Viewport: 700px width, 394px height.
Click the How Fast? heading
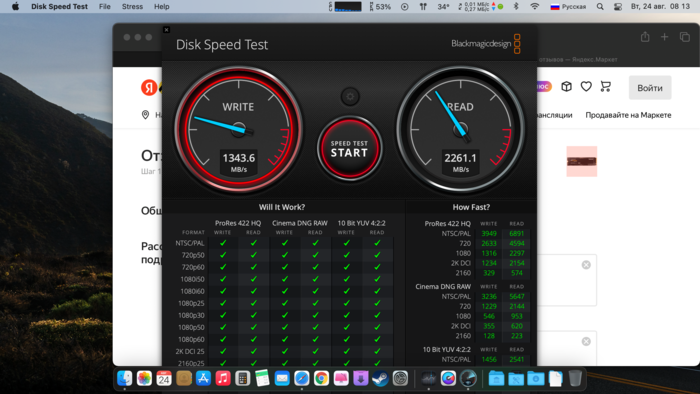click(x=471, y=207)
